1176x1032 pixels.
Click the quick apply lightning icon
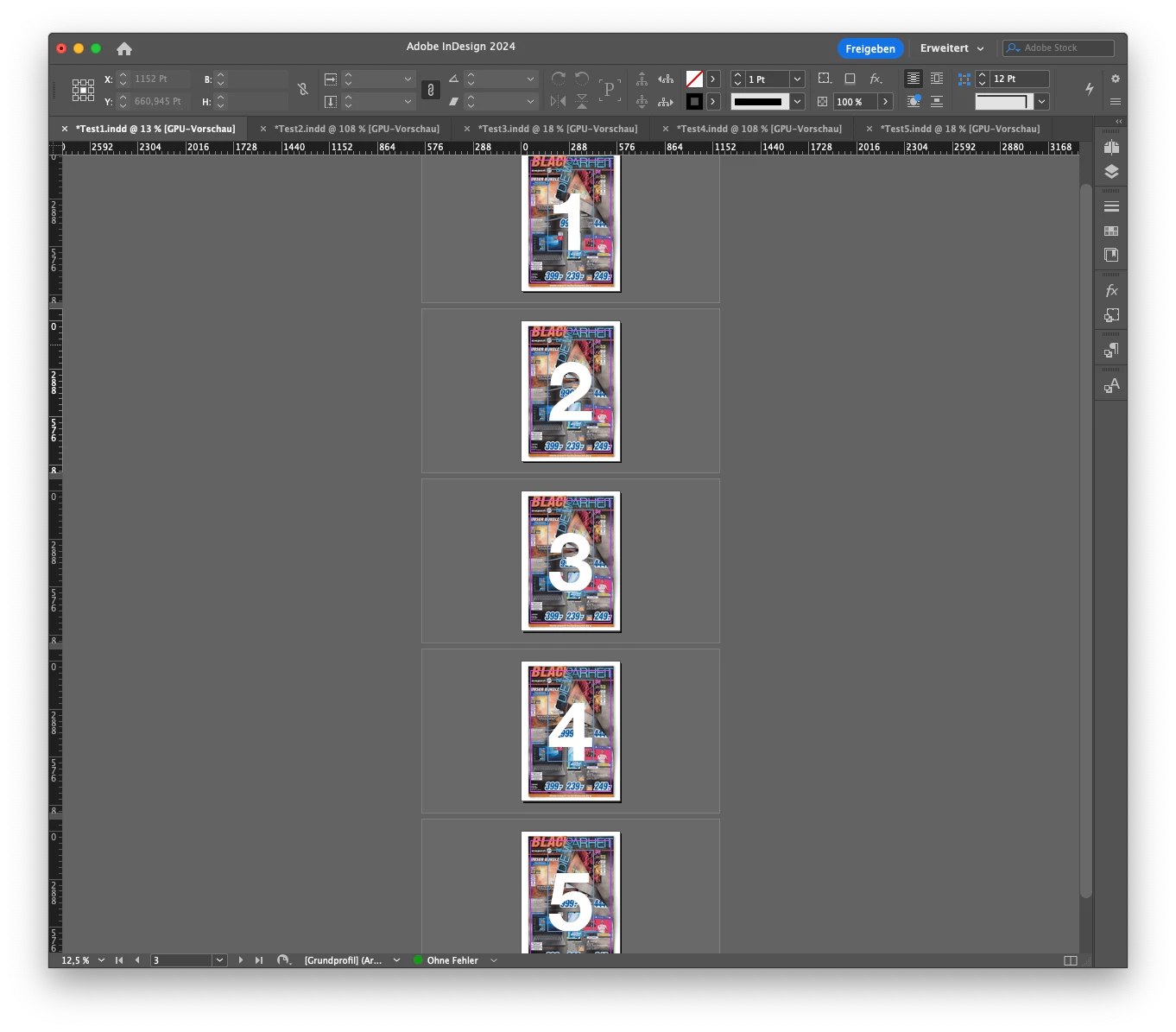[x=1090, y=88]
